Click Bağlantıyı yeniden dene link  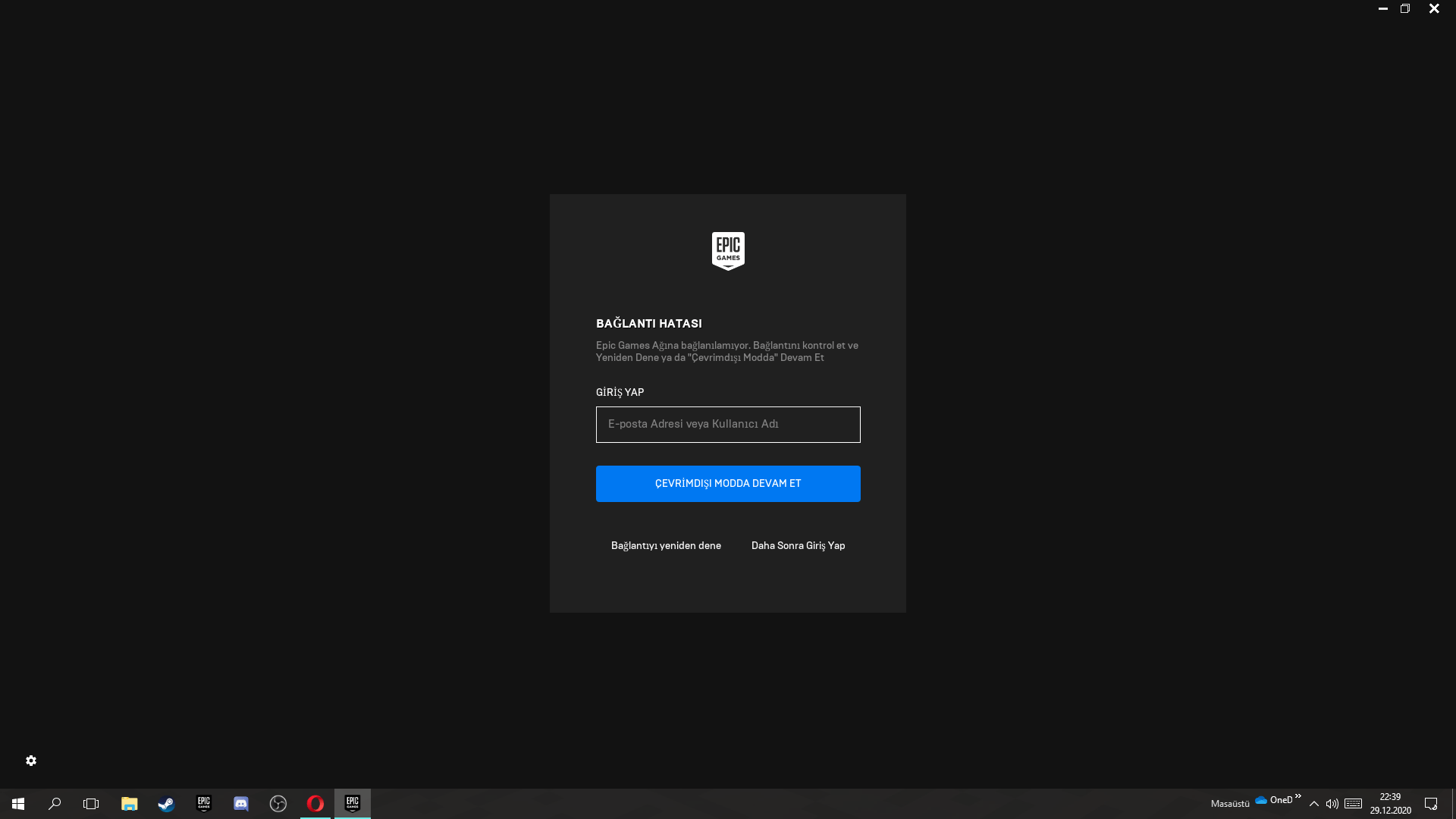click(666, 546)
